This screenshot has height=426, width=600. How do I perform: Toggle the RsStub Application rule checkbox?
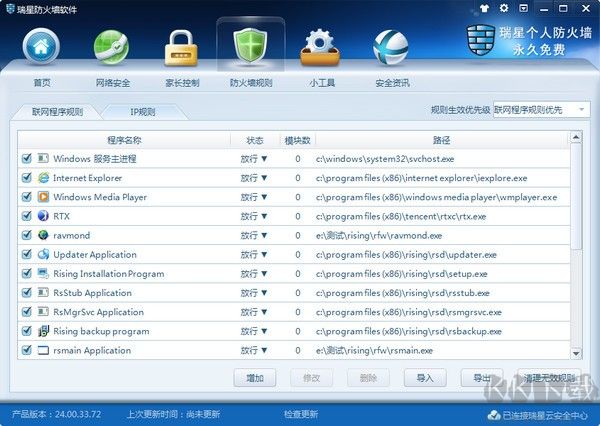[26, 292]
